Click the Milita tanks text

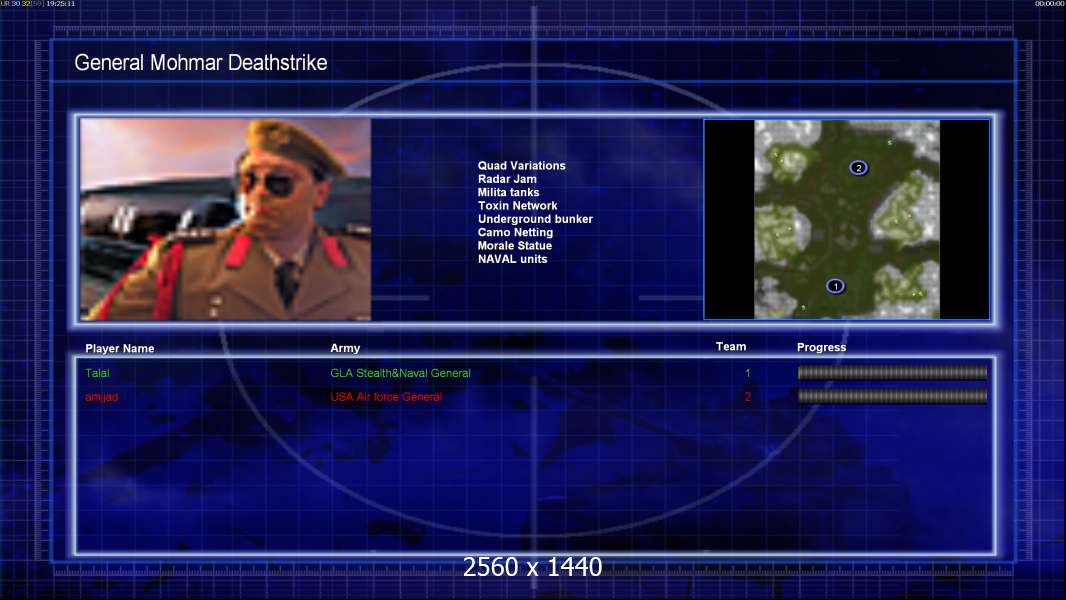(509, 192)
